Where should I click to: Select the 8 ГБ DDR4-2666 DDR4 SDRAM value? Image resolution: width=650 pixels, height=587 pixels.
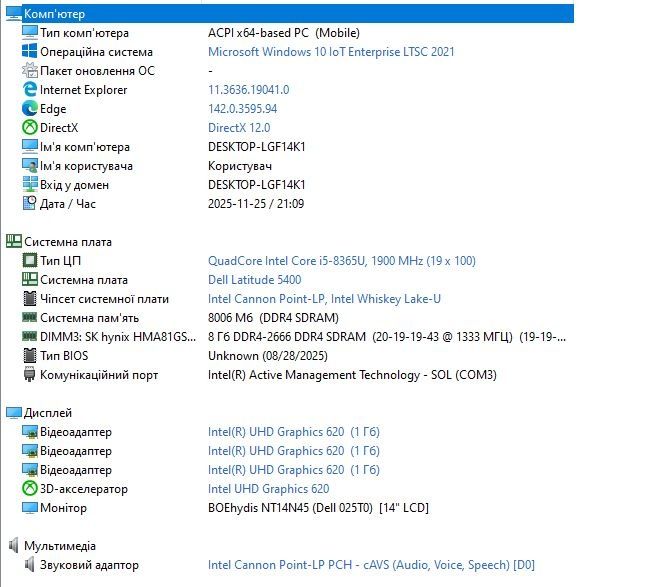pos(387,337)
